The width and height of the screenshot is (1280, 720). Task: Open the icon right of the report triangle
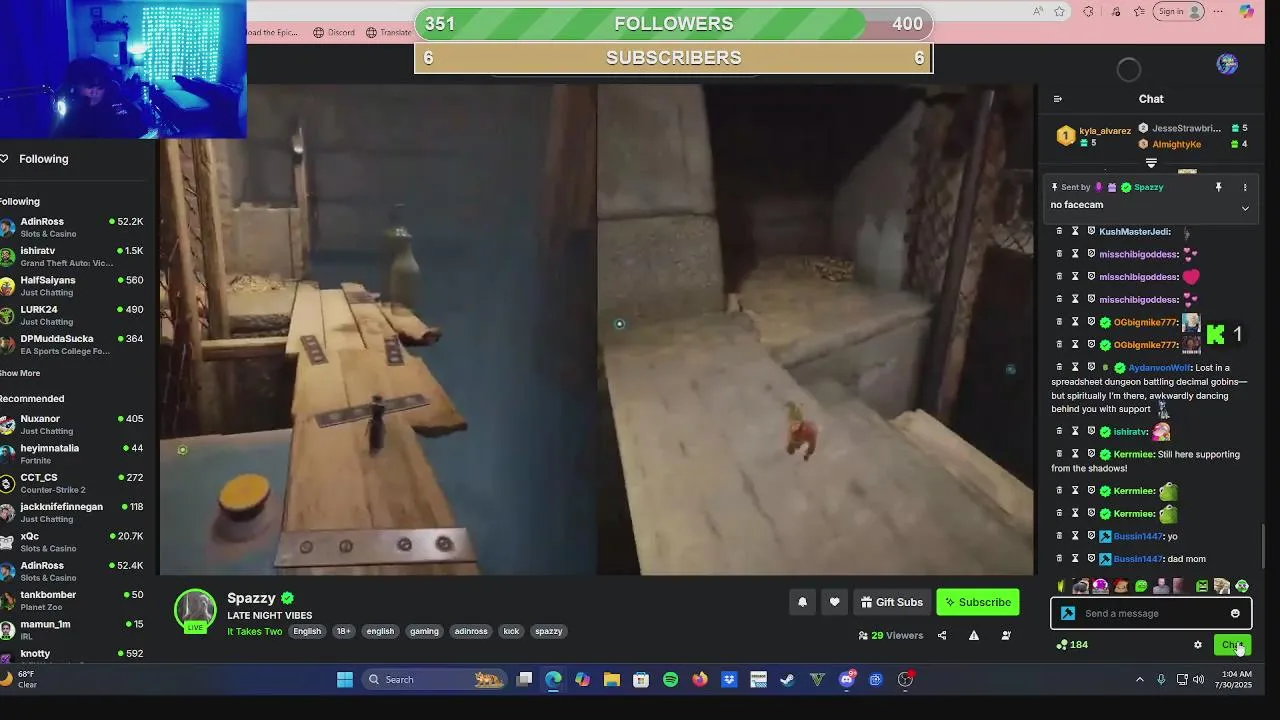click(1006, 635)
